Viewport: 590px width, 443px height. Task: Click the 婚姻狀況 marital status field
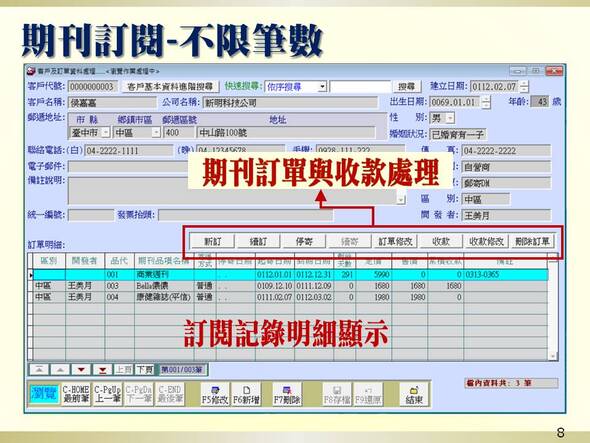point(458,134)
